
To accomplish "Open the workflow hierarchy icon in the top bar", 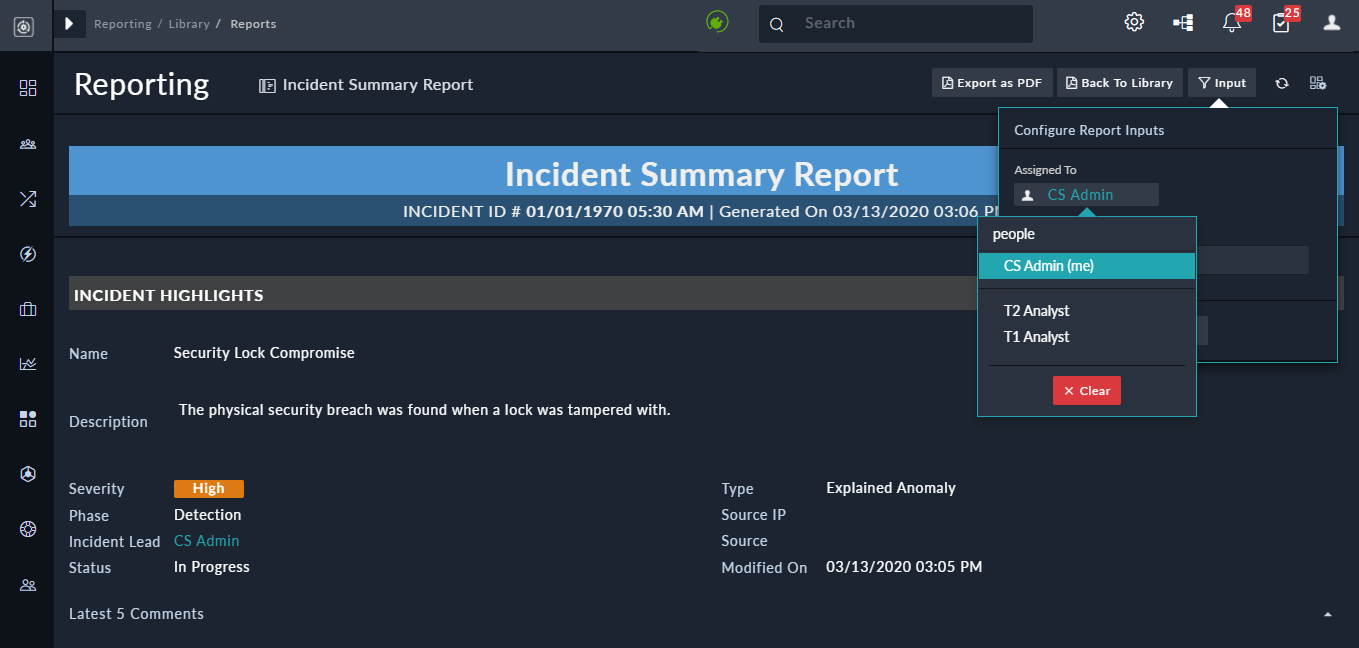I will pos(1183,22).
